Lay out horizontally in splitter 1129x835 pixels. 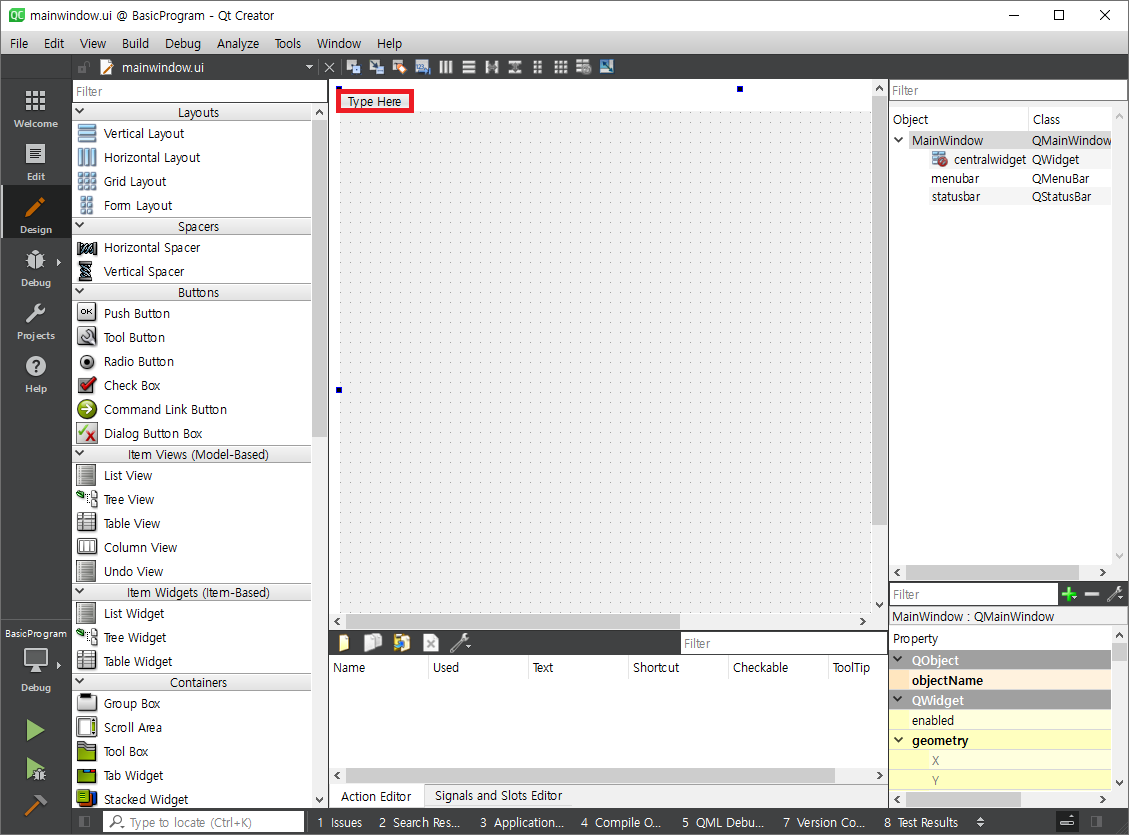click(x=492, y=67)
